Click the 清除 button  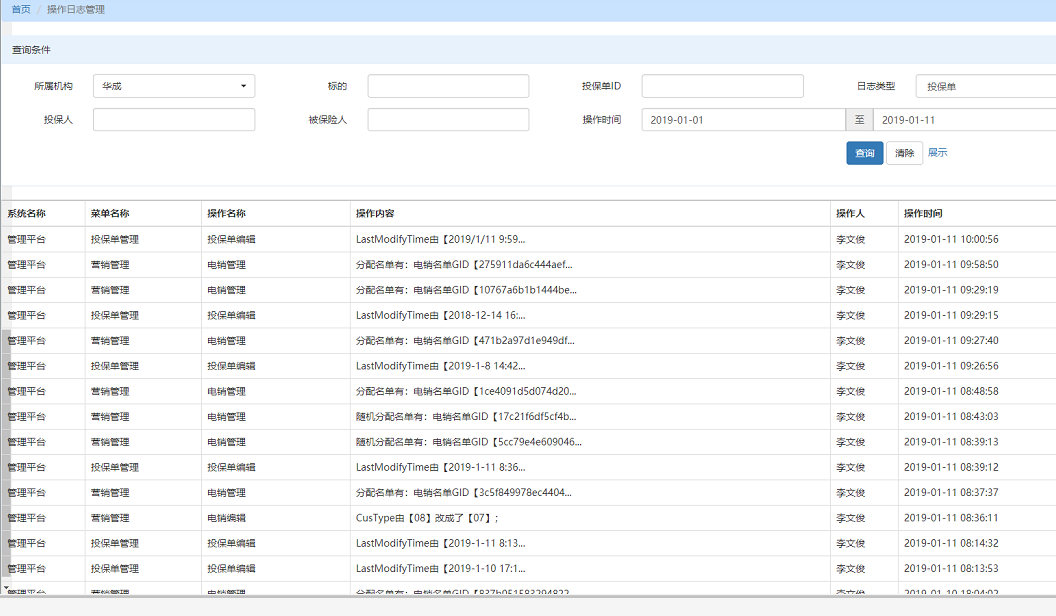pos(904,153)
